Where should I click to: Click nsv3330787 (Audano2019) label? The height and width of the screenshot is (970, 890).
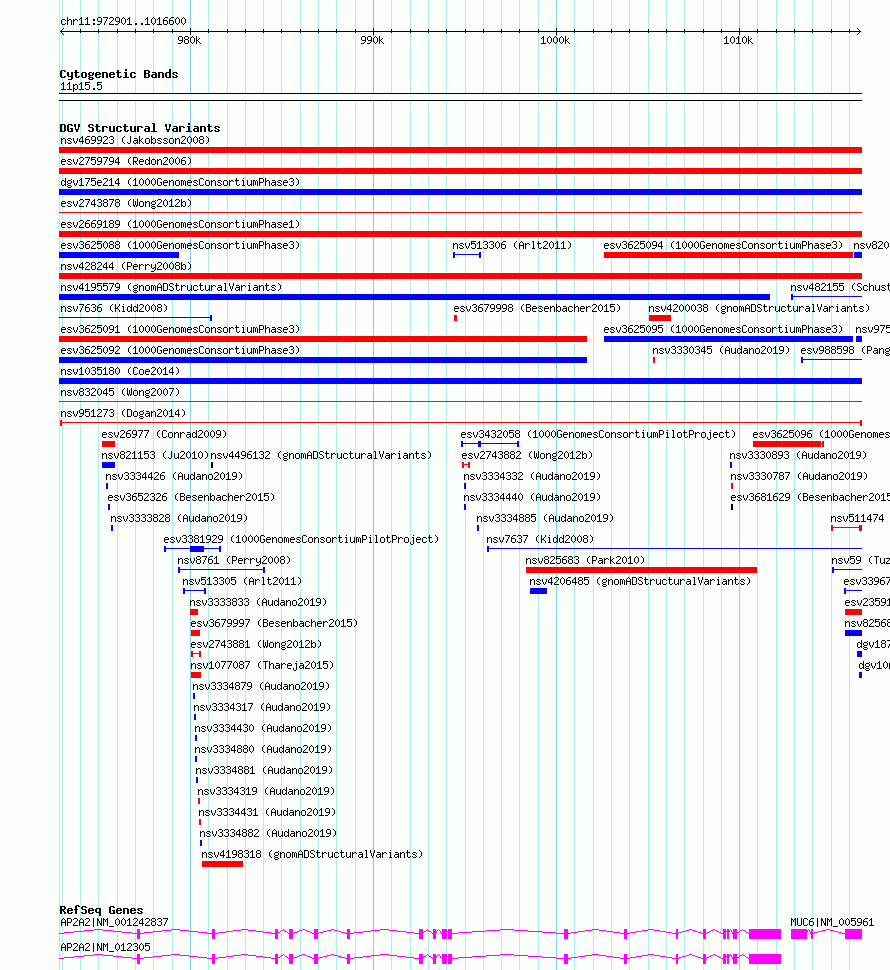(x=799, y=477)
